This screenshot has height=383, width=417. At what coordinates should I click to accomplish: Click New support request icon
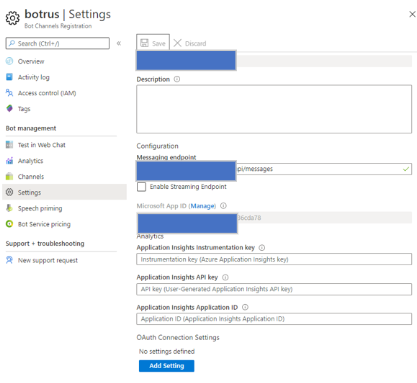tap(10, 260)
